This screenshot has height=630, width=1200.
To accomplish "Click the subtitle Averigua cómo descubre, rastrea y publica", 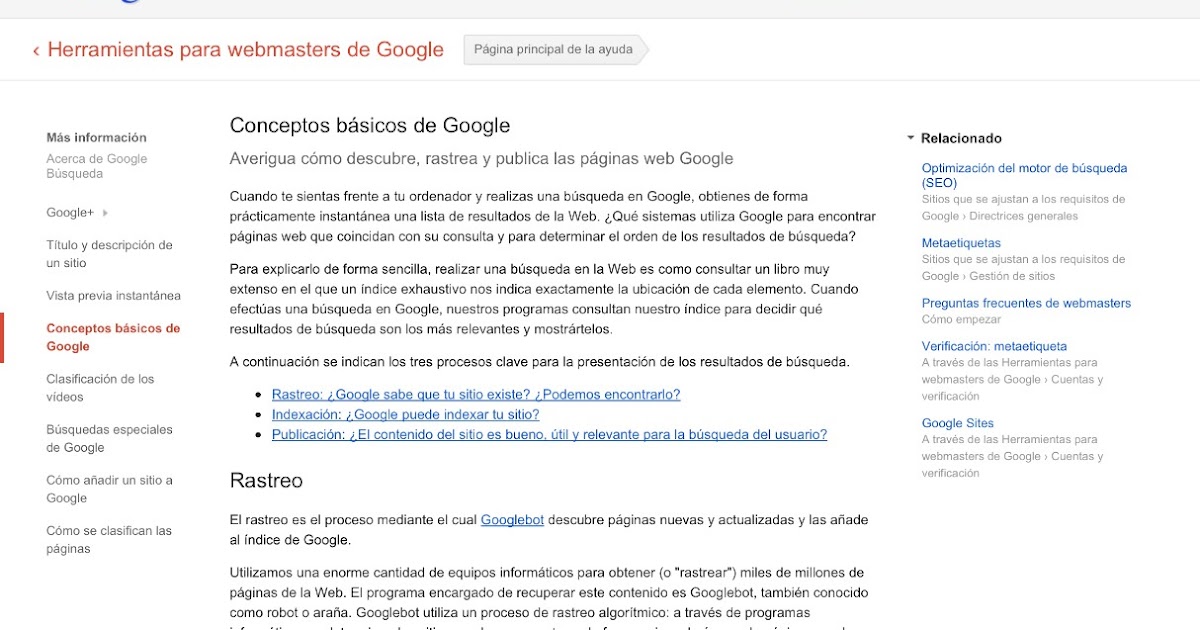I will (481, 159).
